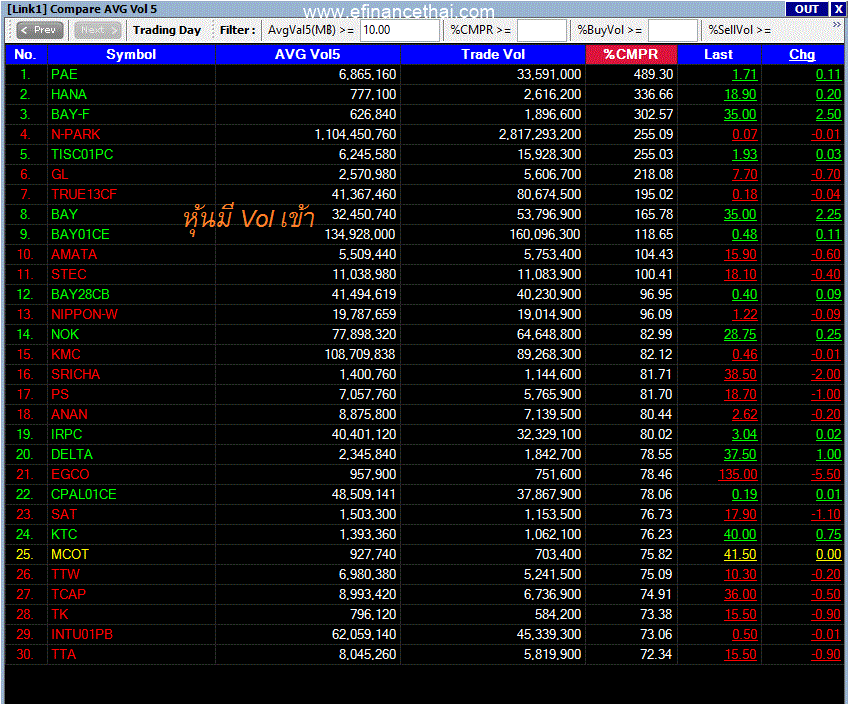Click change value 2.50 for BAY-F
This screenshot has height=704, width=849.
(x=828, y=115)
